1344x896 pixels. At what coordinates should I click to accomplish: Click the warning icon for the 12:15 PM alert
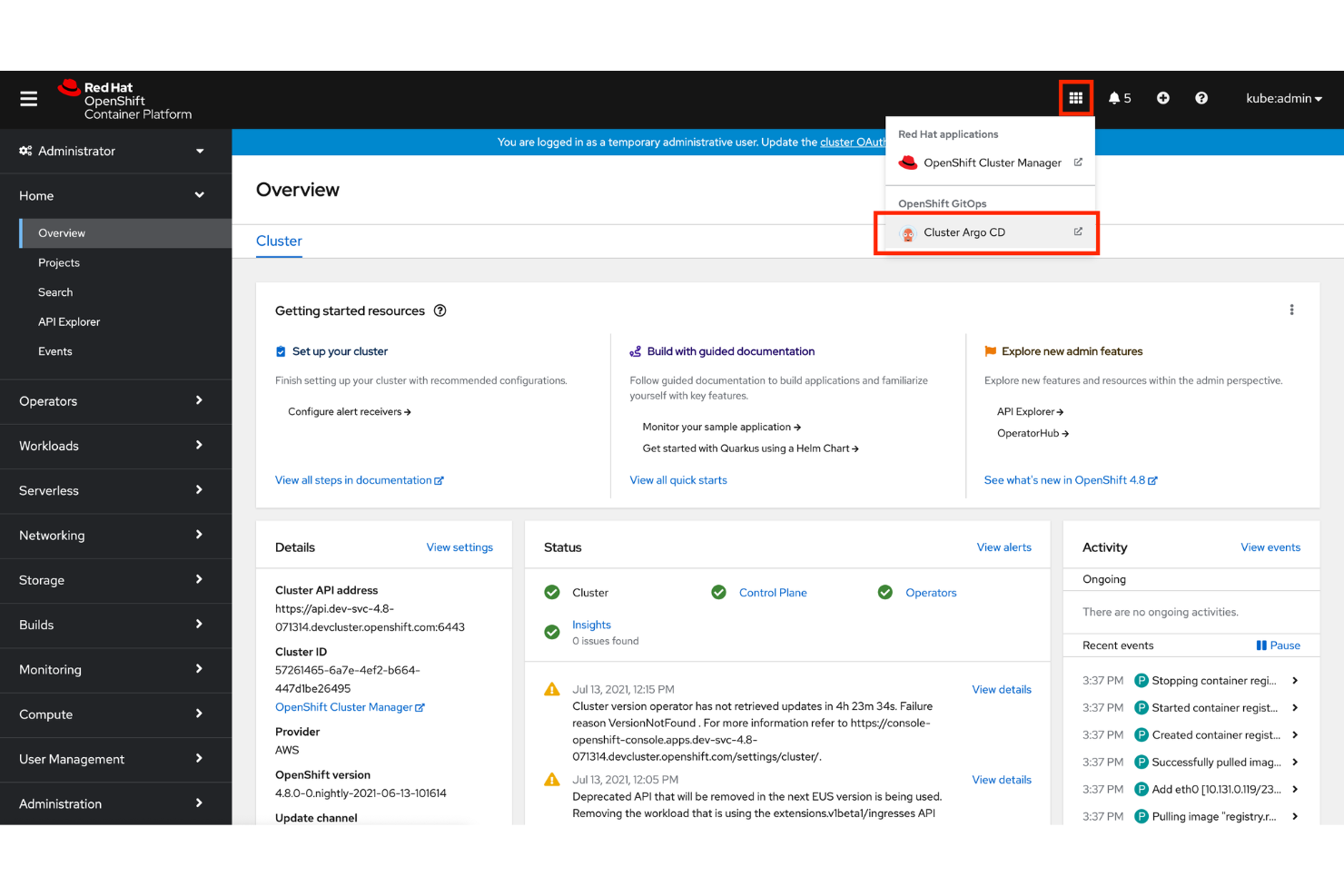[x=552, y=690]
